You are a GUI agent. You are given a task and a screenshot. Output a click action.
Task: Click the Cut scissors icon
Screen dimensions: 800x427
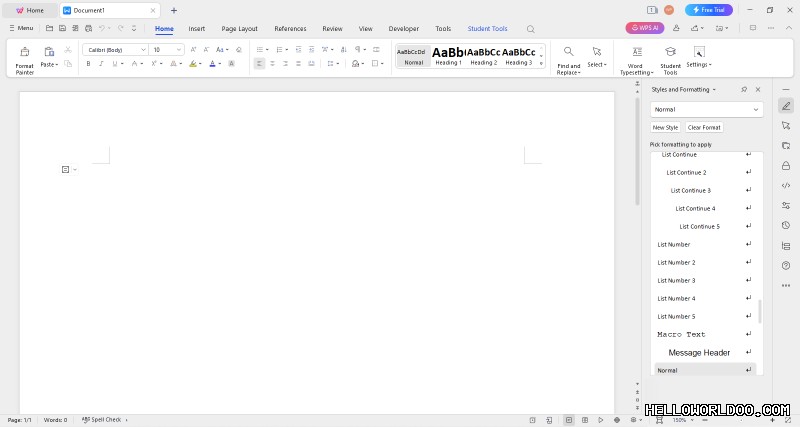pos(68,50)
